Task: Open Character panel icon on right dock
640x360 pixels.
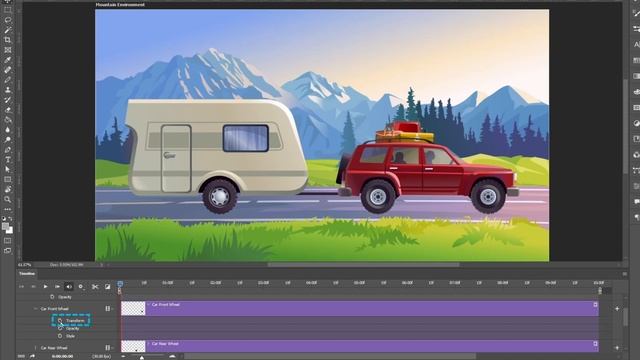Action: pos(636,44)
